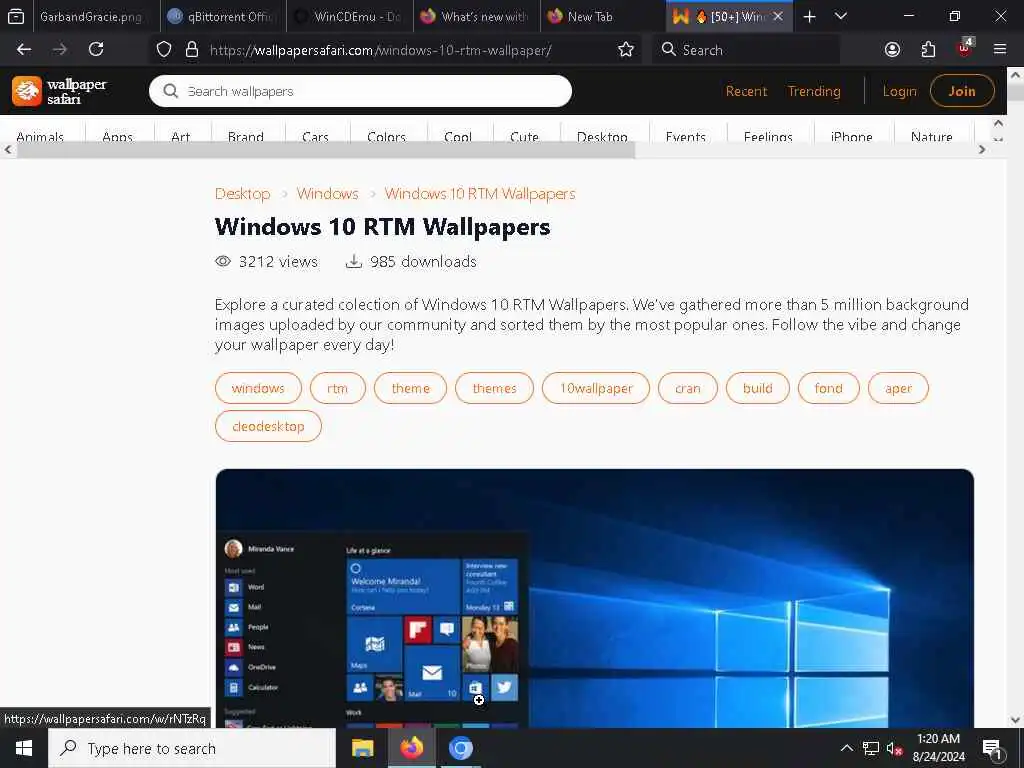Select the build tag

pos(758,388)
